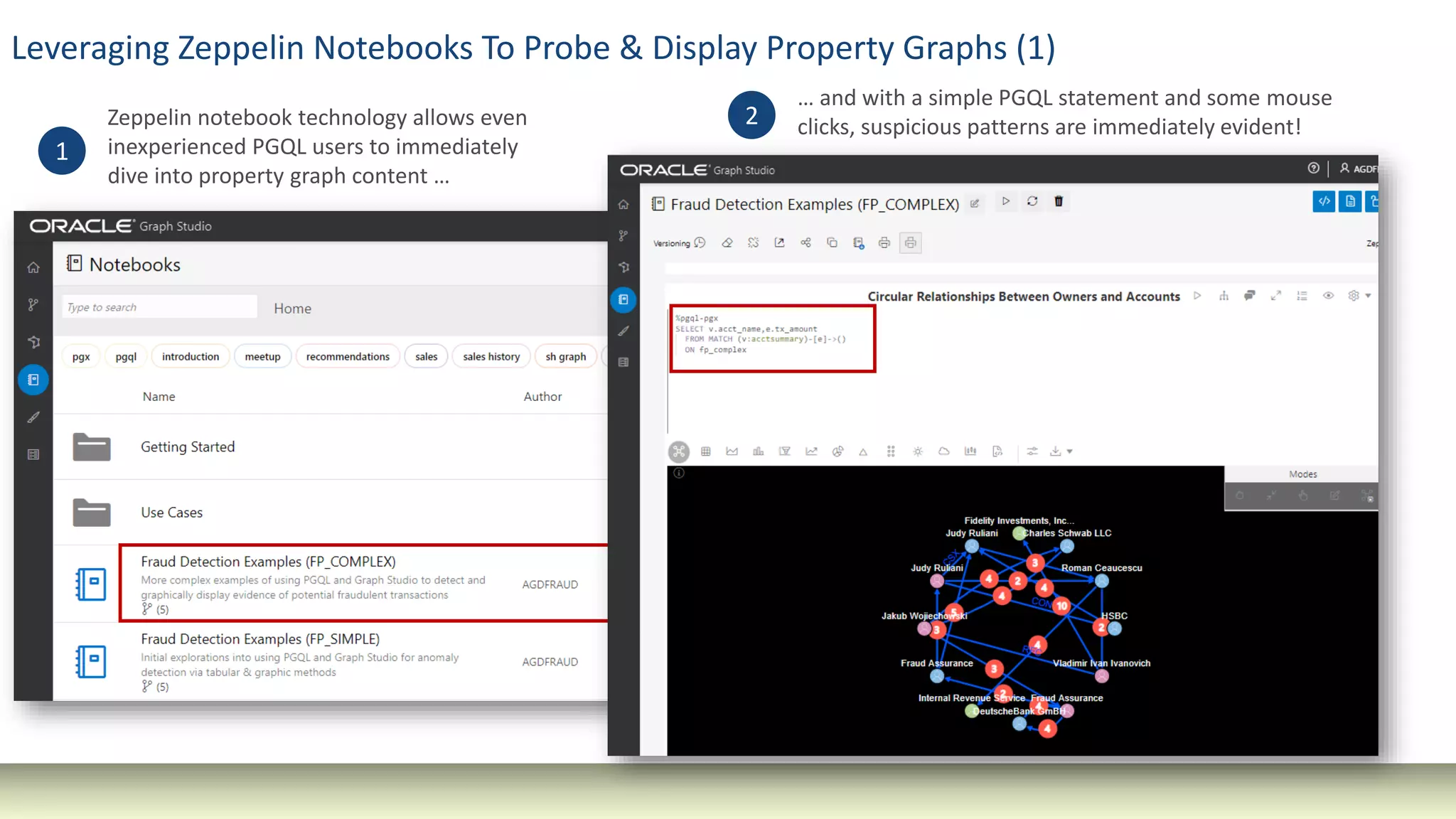The image size is (1456, 819).
Task: Switch to the scatter dots visualization
Action: (891, 451)
